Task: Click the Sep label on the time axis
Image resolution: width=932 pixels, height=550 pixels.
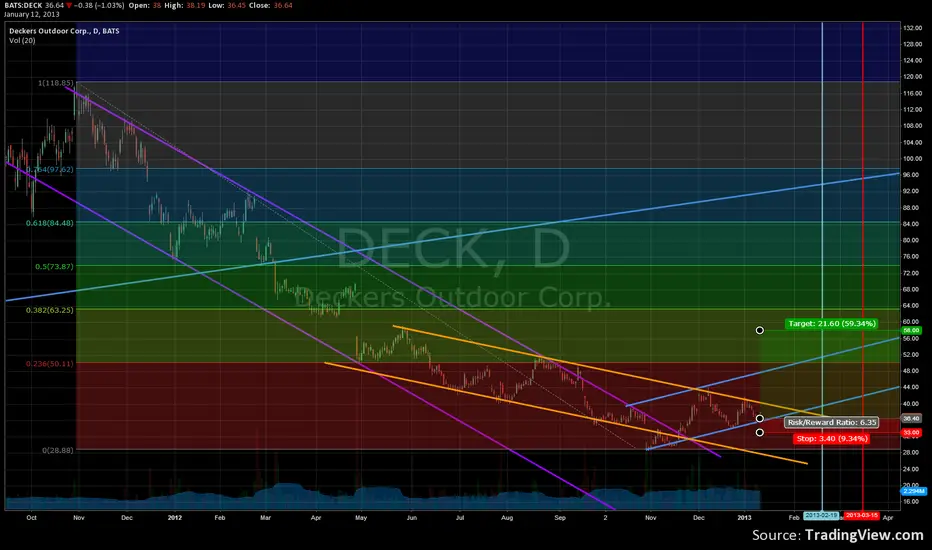Action: point(560,518)
